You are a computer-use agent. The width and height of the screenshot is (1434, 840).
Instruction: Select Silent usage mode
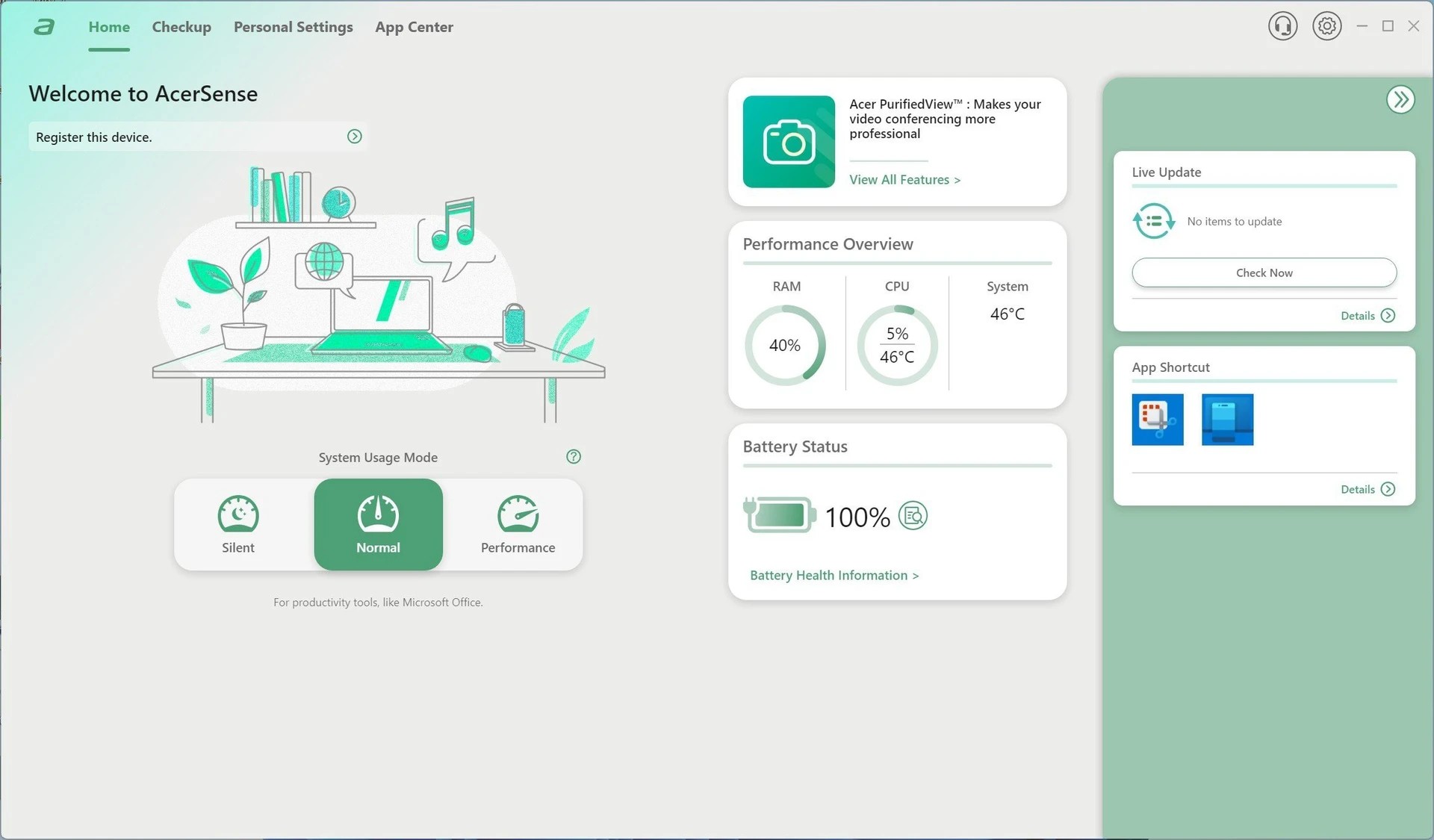pyautogui.click(x=238, y=524)
